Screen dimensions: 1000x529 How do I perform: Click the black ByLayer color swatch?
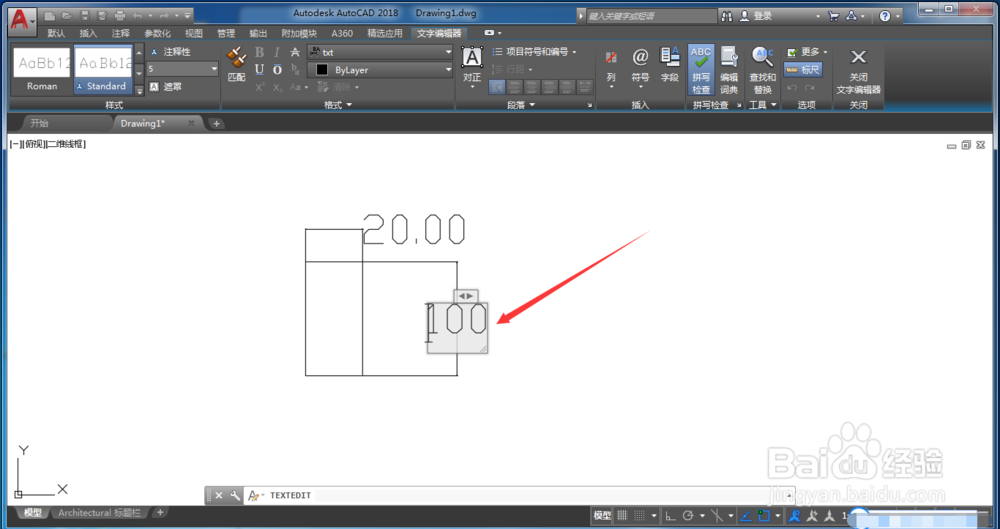click(322, 70)
